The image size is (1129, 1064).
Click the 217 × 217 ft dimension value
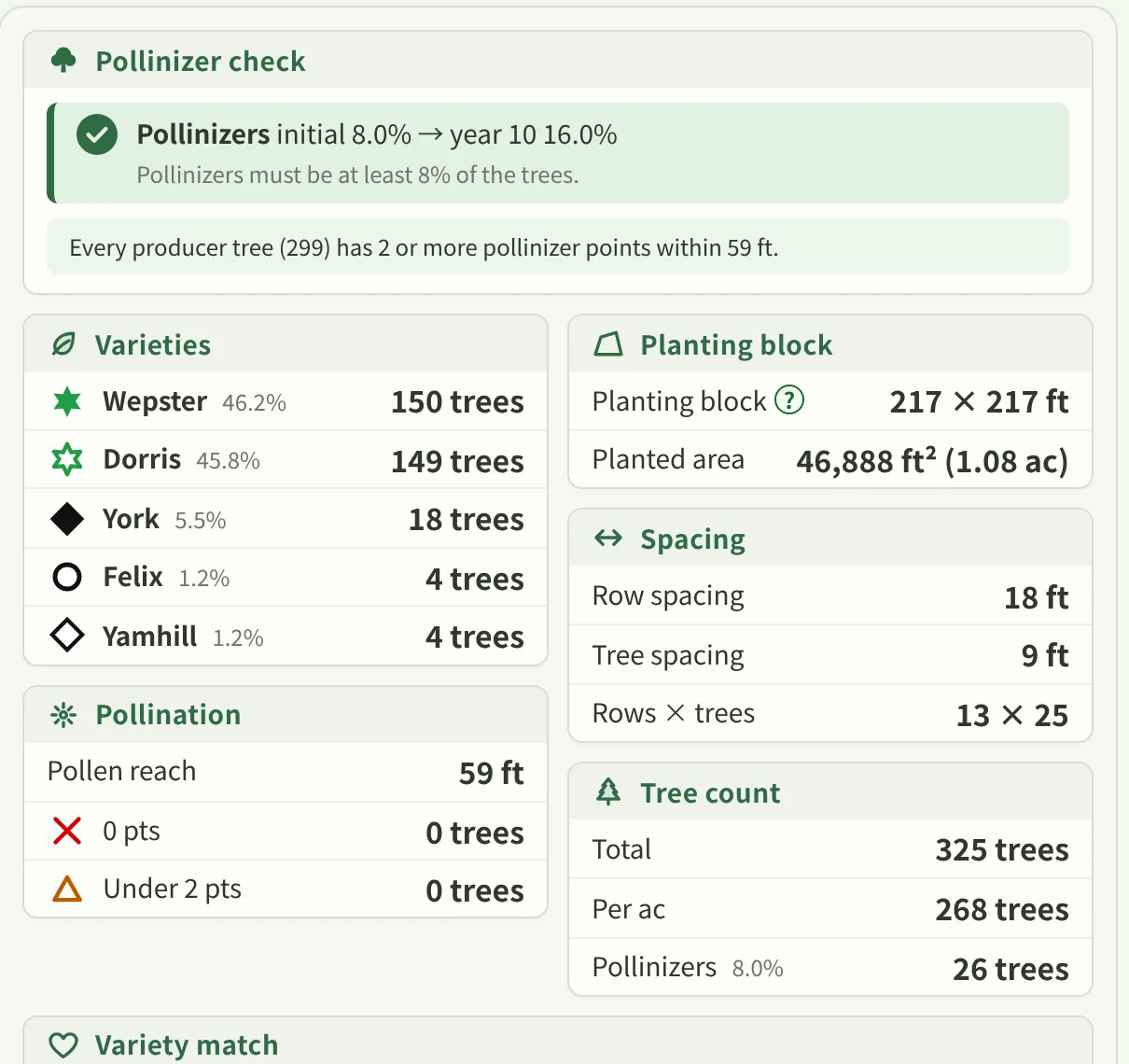[979, 402]
